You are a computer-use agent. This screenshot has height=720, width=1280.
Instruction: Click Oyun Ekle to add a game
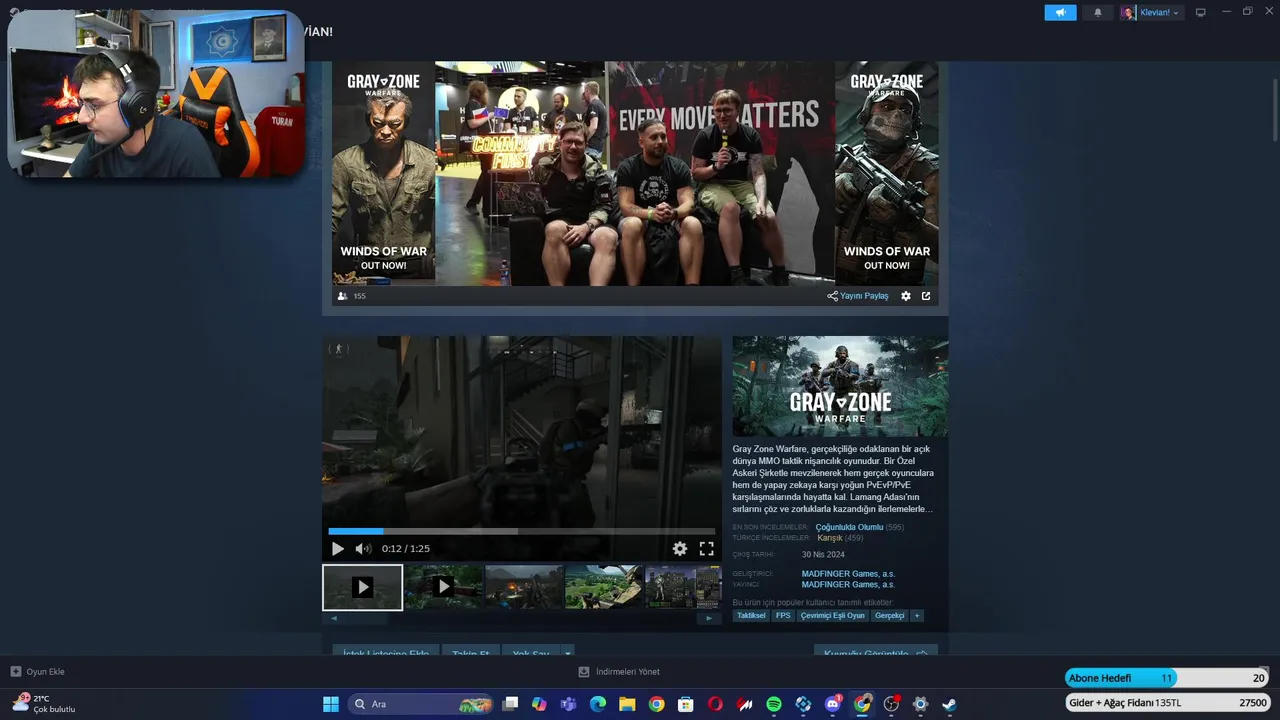(38, 672)
